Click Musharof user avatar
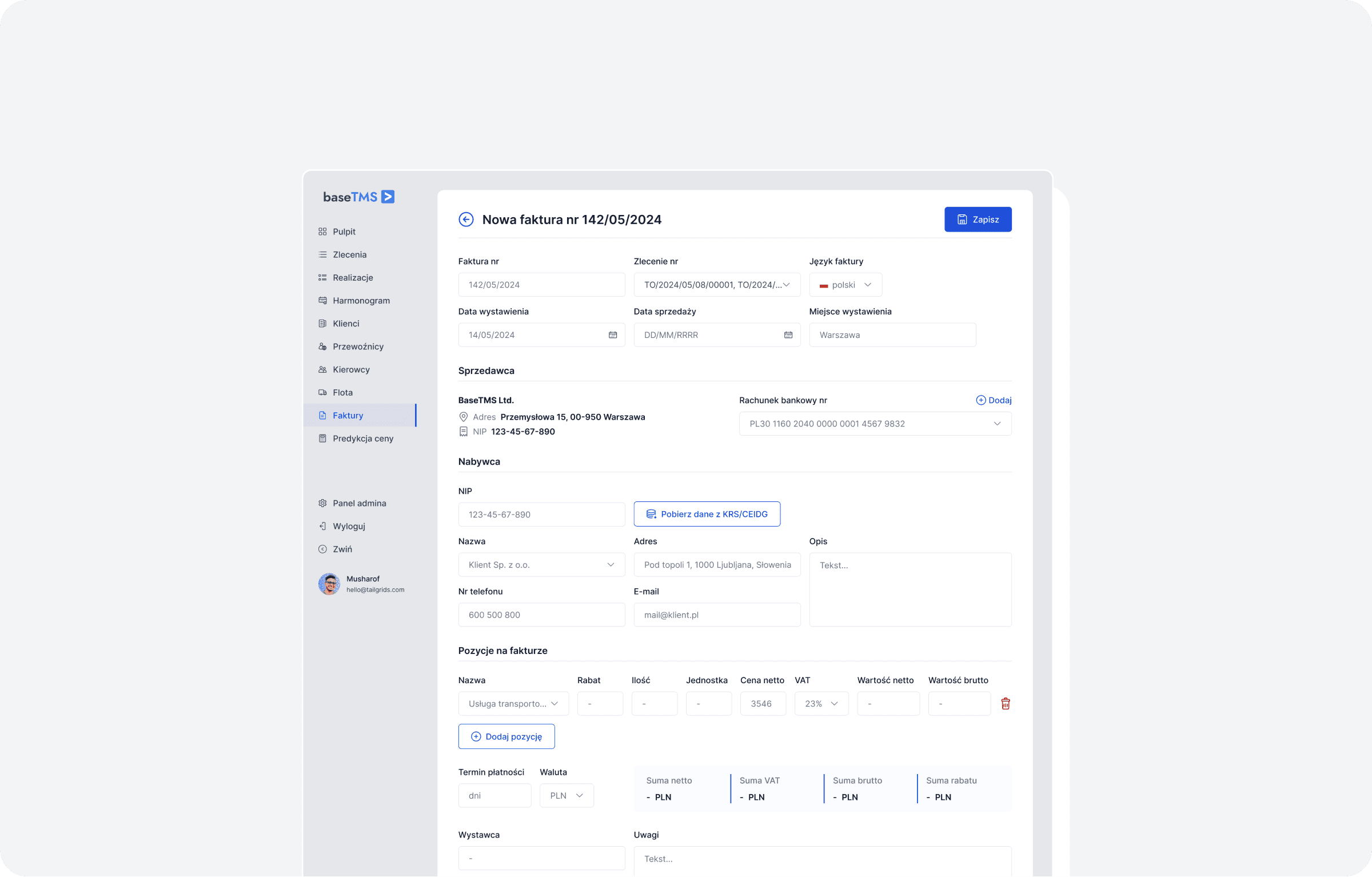The height and width of the screenshot is (877, 1372). [329, 584]
